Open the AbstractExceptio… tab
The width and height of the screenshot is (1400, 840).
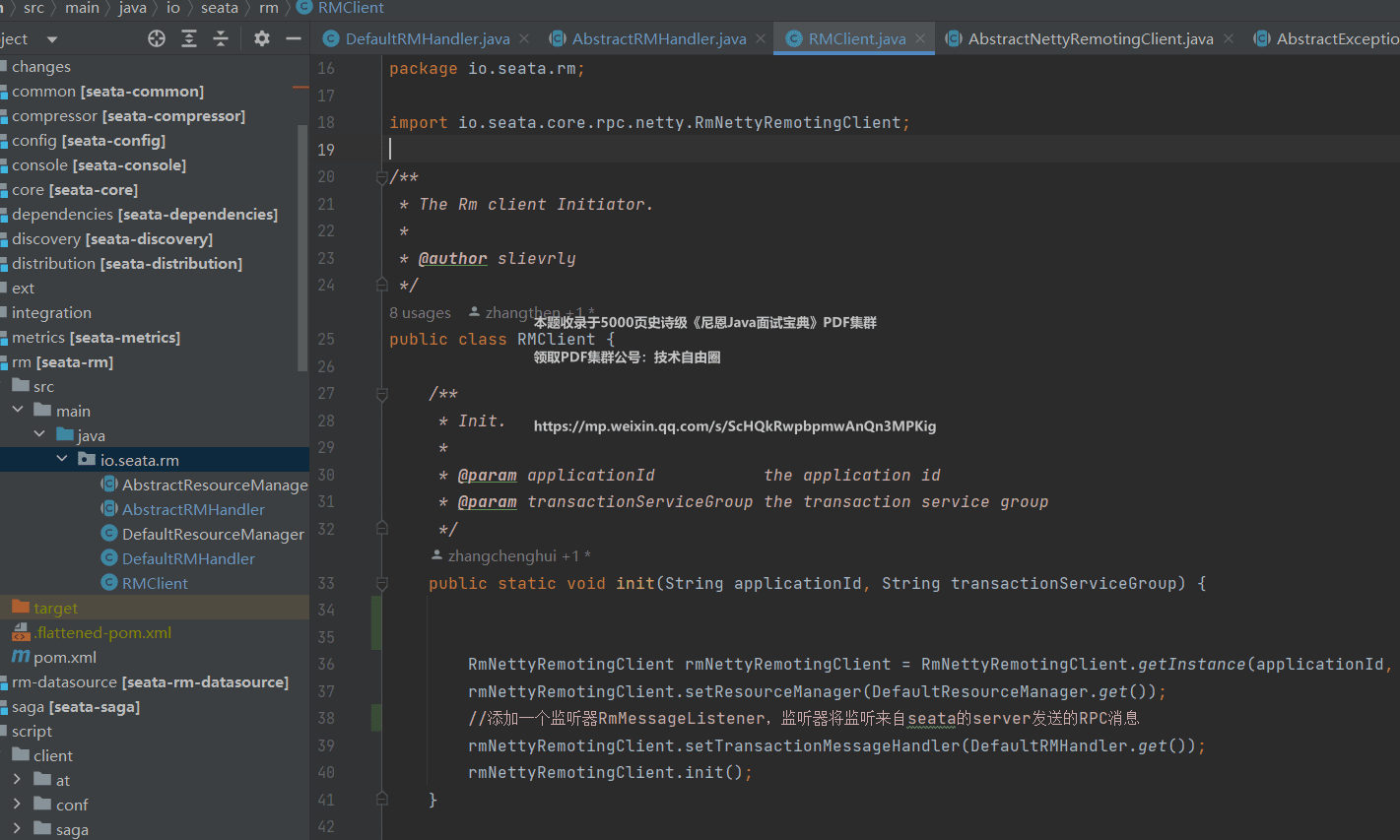(x=1326, y=38)
